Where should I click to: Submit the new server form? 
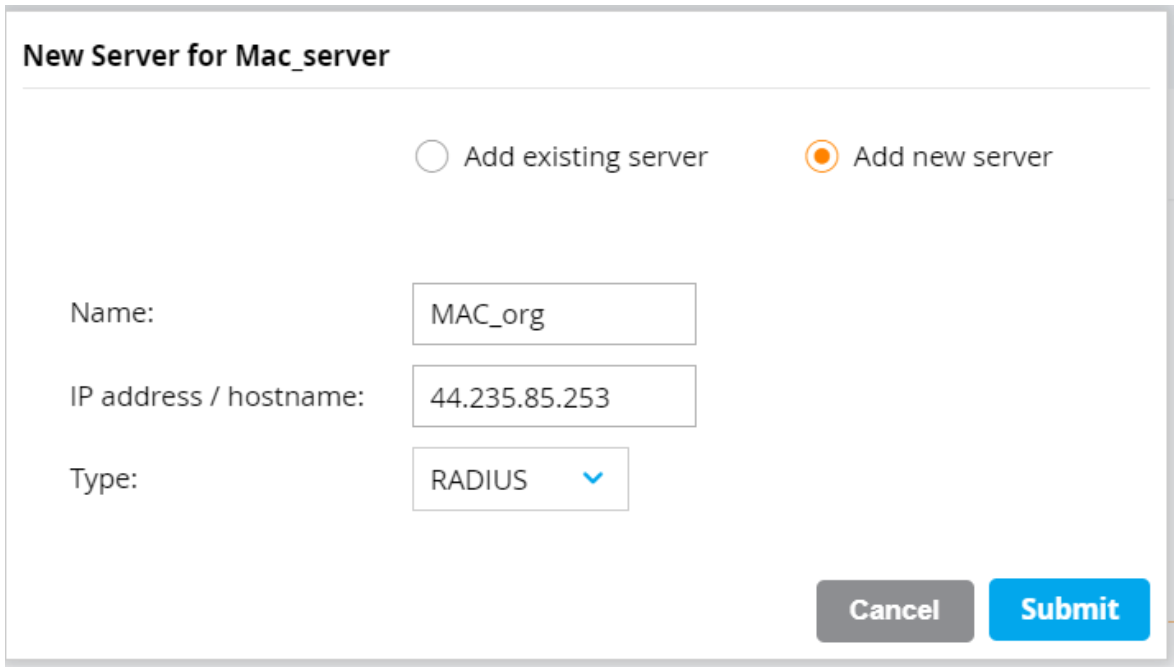(1069, 609)
